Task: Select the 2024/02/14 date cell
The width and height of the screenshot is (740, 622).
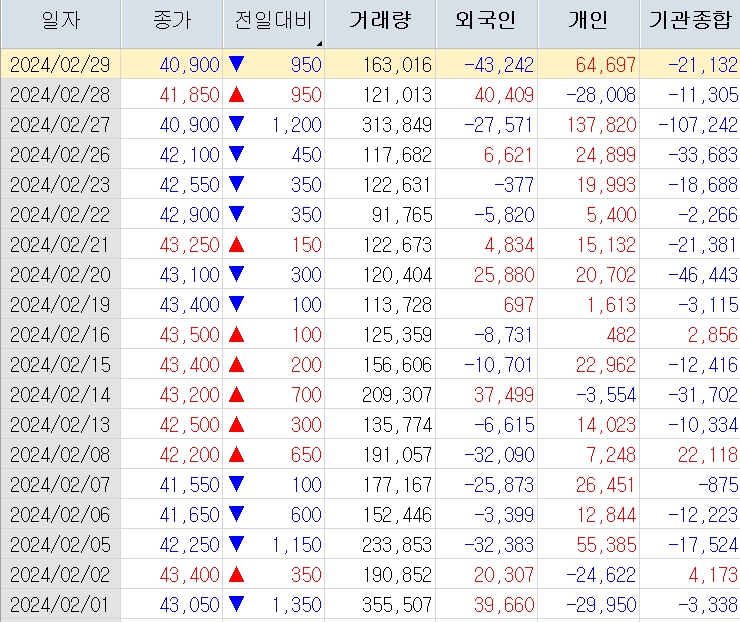Action: [60, 395]
